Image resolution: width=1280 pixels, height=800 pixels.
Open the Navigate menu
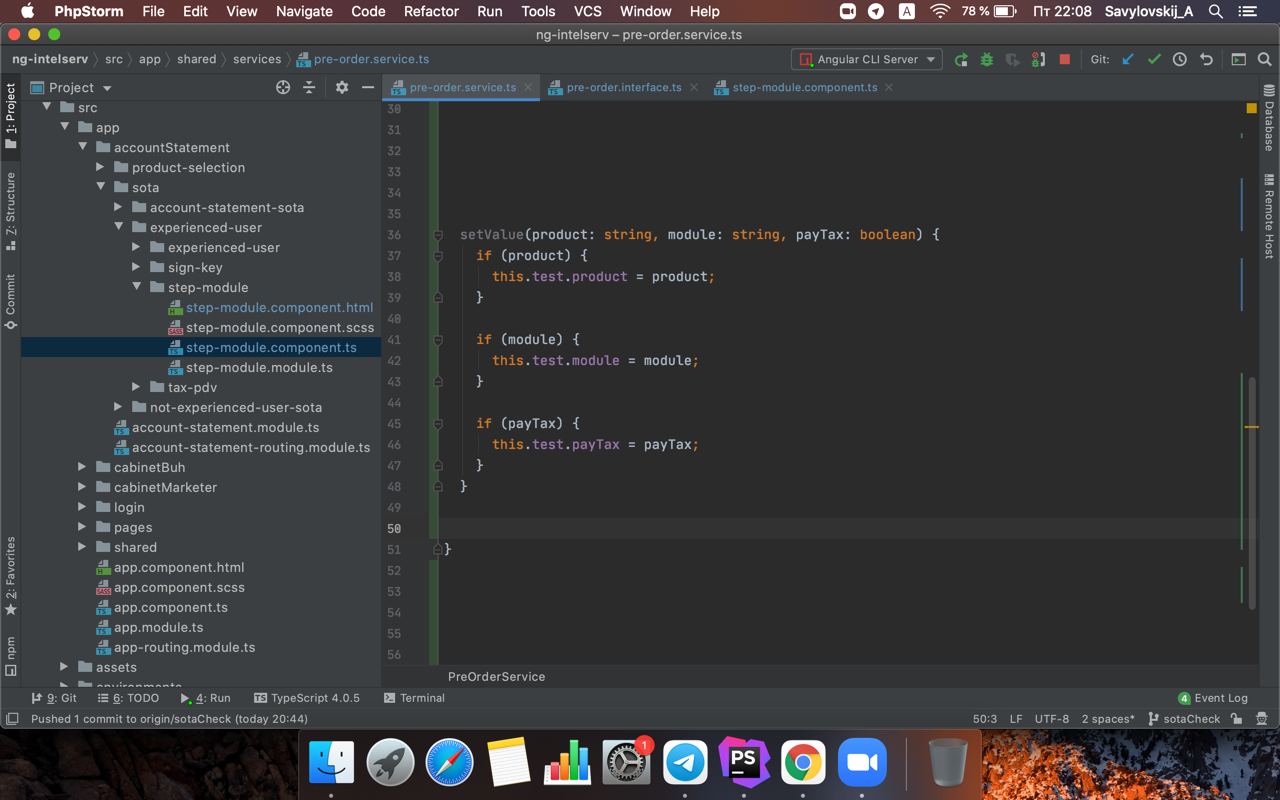point(304,11)
